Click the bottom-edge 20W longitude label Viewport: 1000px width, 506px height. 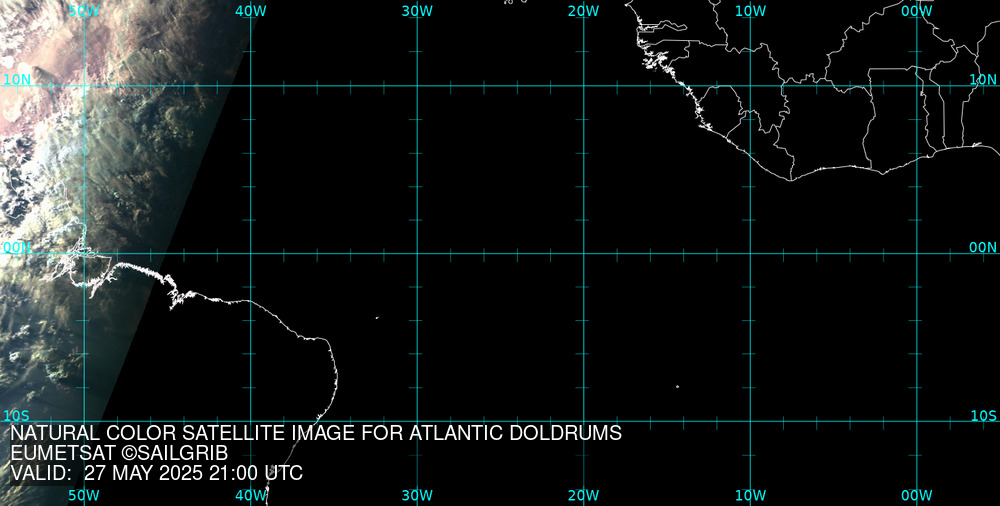[x=584, y=496]
